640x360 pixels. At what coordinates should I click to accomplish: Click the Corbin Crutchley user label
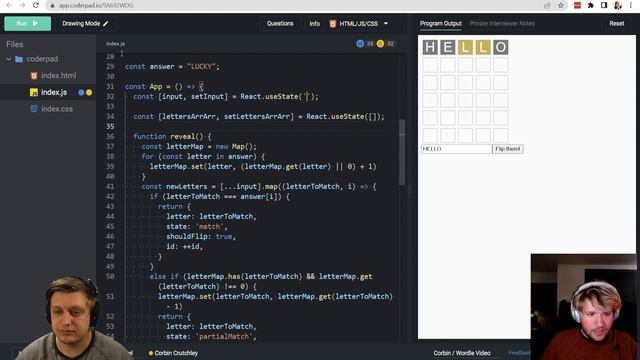click(x=176, y=353)
